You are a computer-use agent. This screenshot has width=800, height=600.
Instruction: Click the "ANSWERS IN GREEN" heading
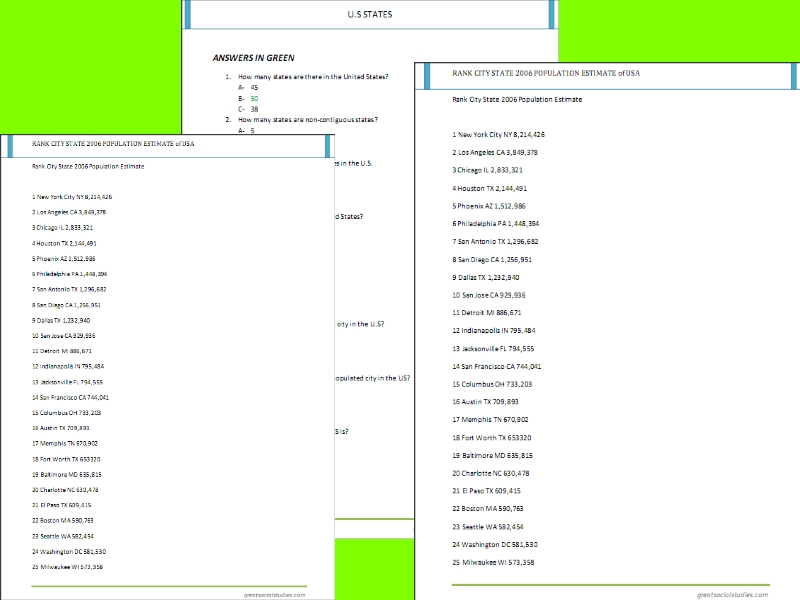(254, 58)
